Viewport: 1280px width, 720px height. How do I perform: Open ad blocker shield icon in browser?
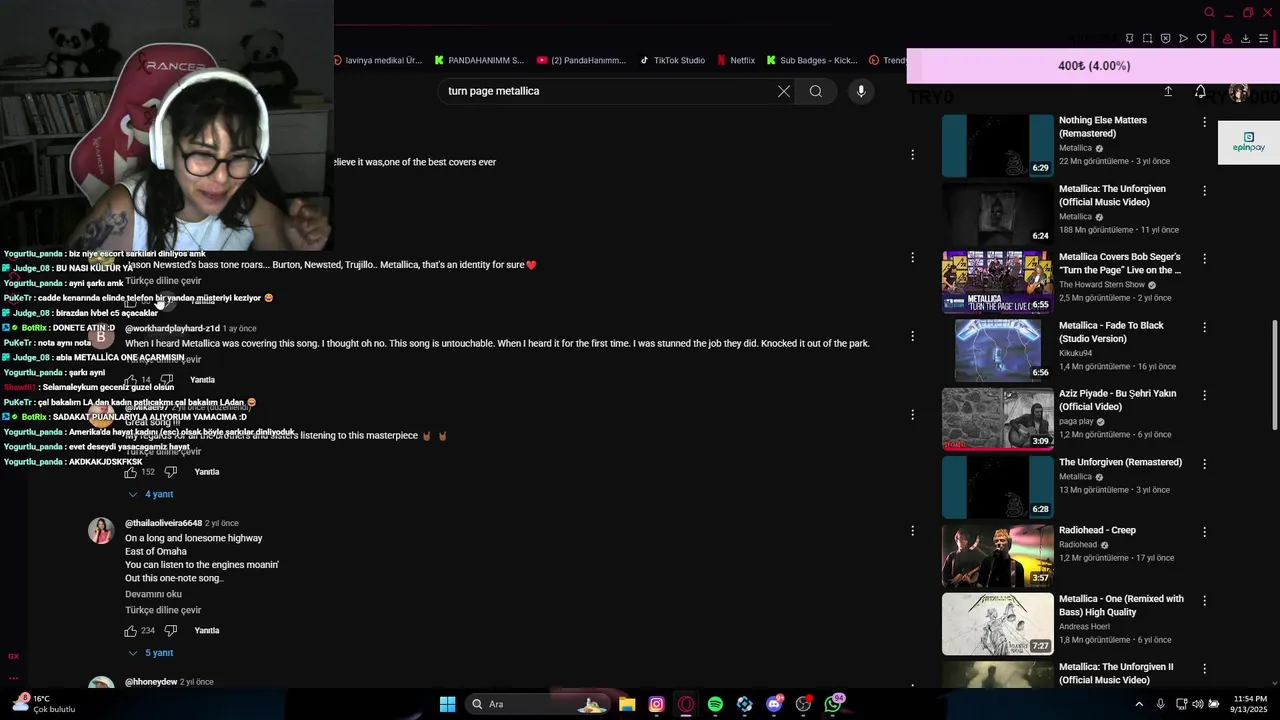tap(1165, 38)
